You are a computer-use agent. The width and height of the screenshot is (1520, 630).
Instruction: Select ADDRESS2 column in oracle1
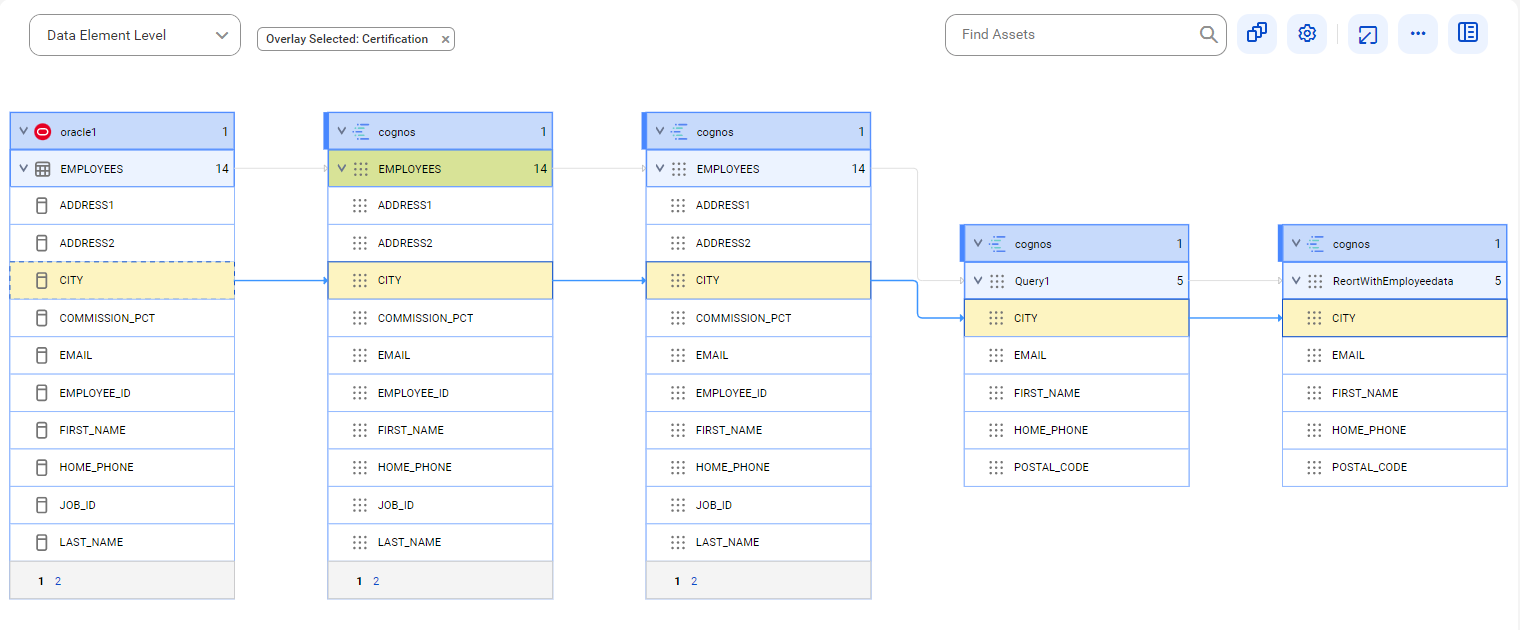(x=122, y=243)
